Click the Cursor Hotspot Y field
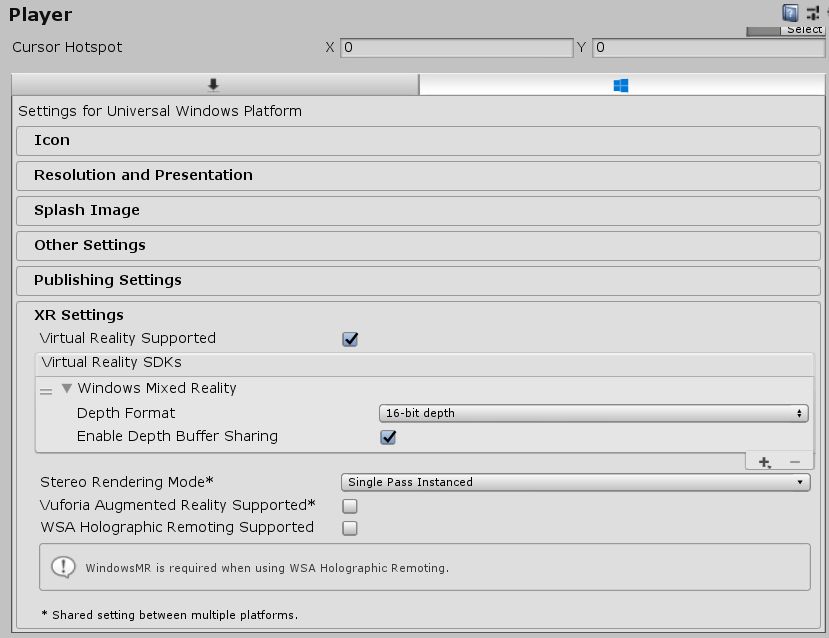The width and height of the screenshot is (829, 638). [x=708, y=48]
